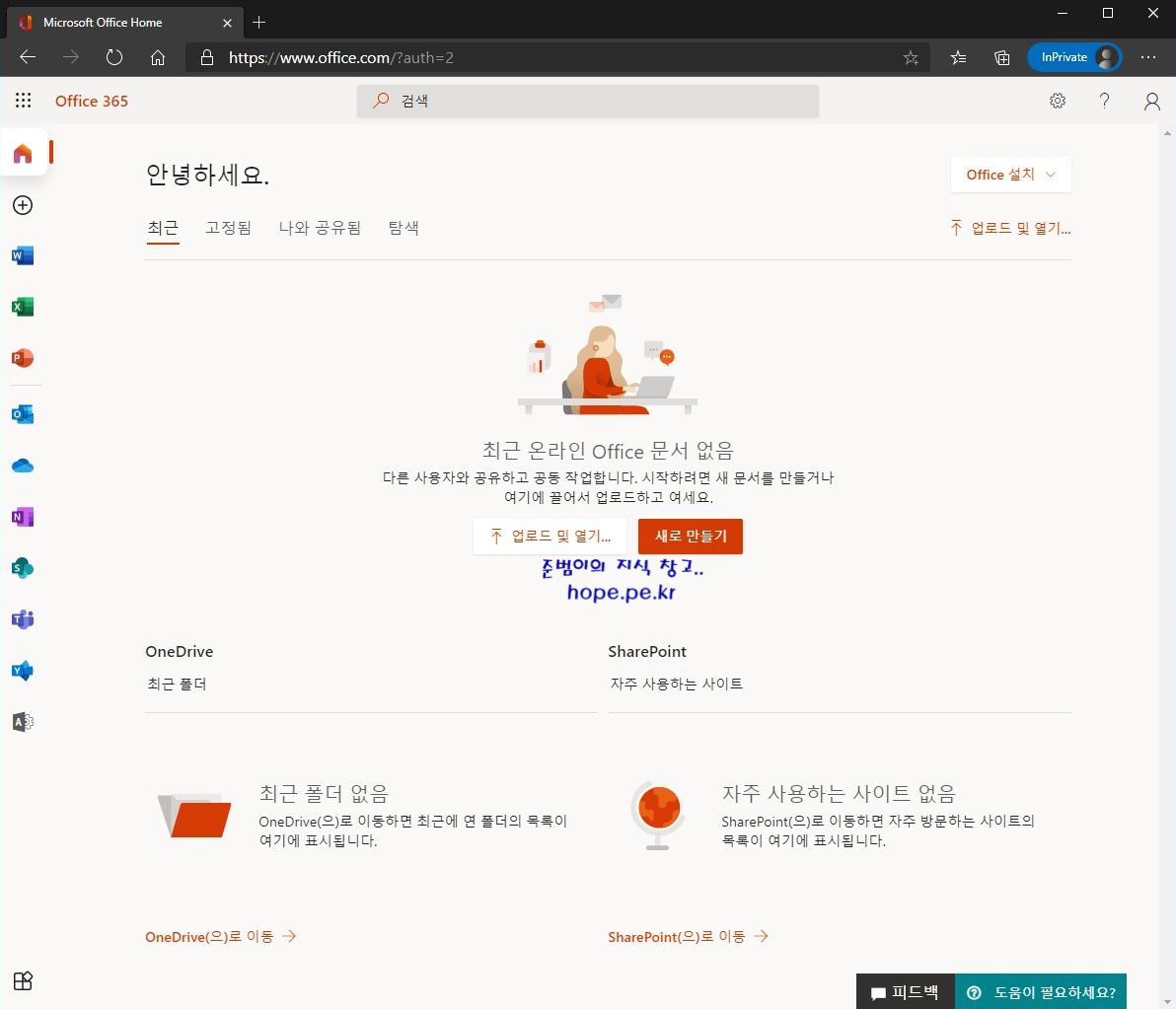The height and width of the screenshot is (1009, 1176).
Task: Open Word from the sidebar
Action: (x=23, y=255)
